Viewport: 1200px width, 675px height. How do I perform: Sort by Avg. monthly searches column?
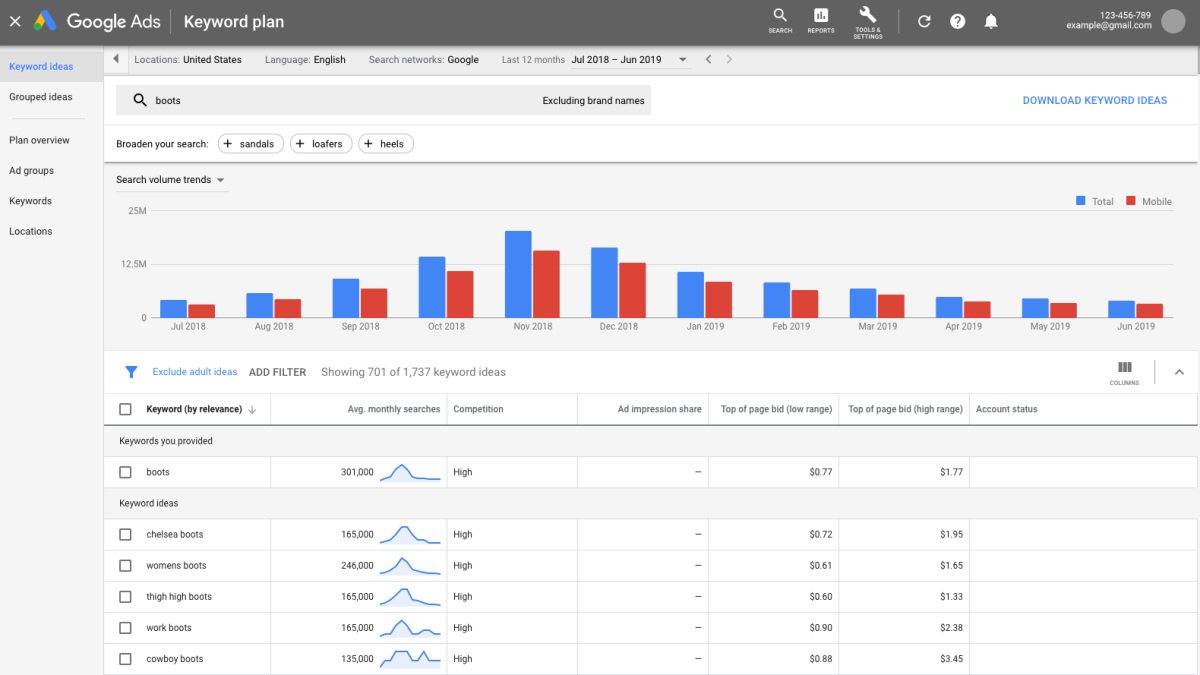(393, 409)
